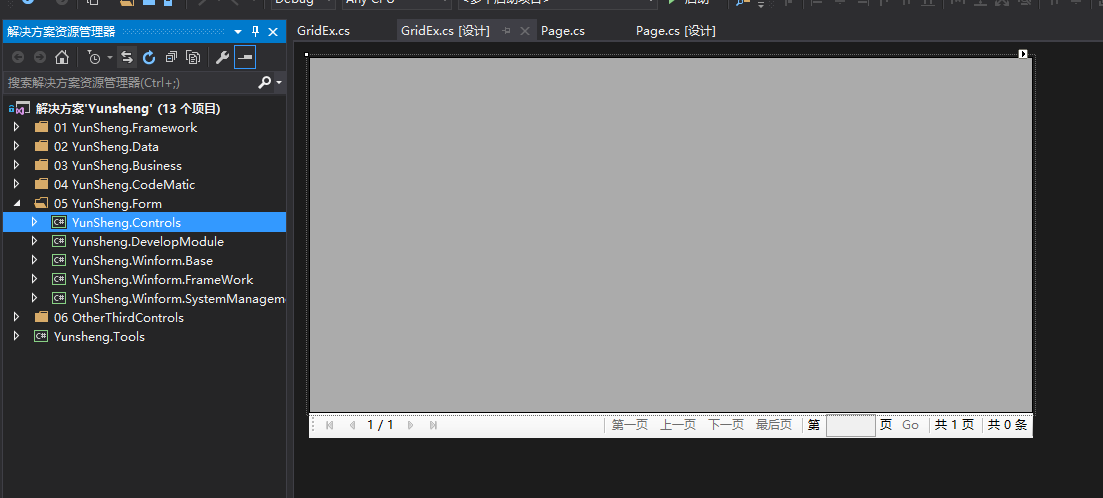Select the gray grid control in designer

click(671, 235)
